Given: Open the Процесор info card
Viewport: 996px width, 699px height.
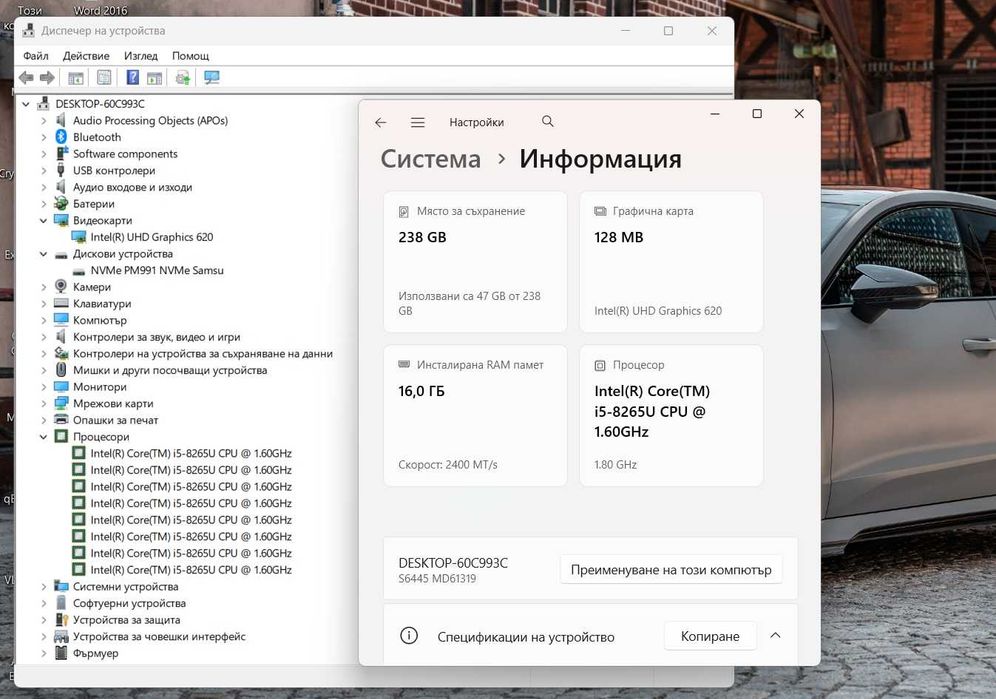Looking at the screenshot, I should coord(671,416).
